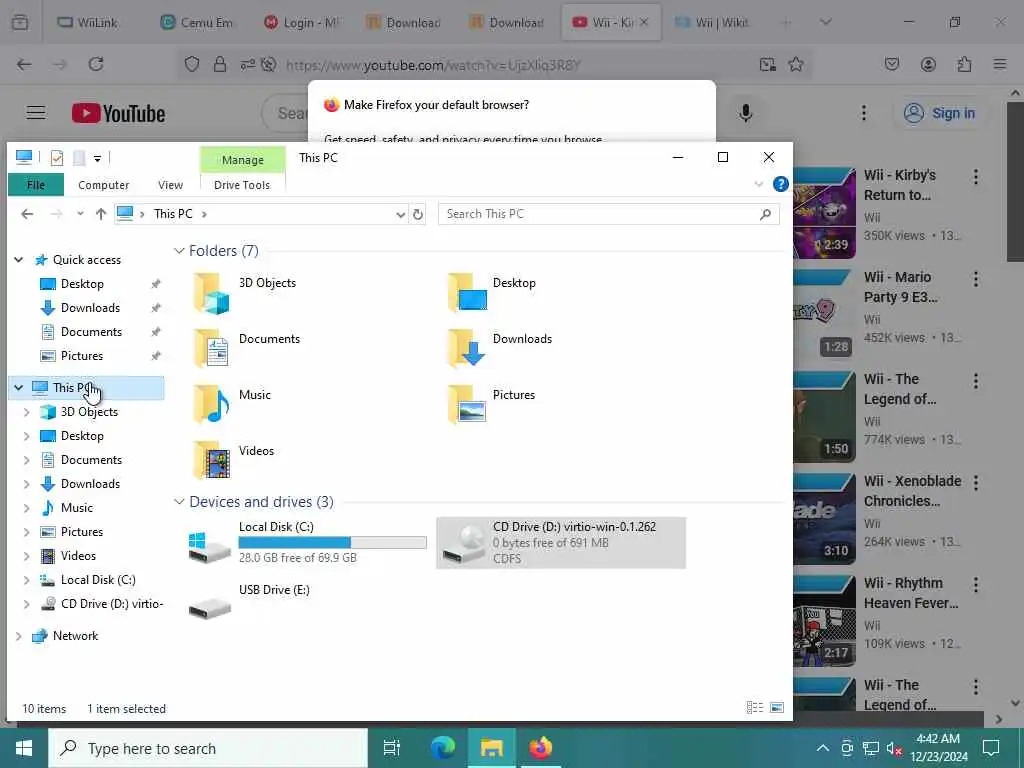This screenshot has height=768, width=1024.
Task: Open Task View on the taskbar
Action: tap(392, 748)
